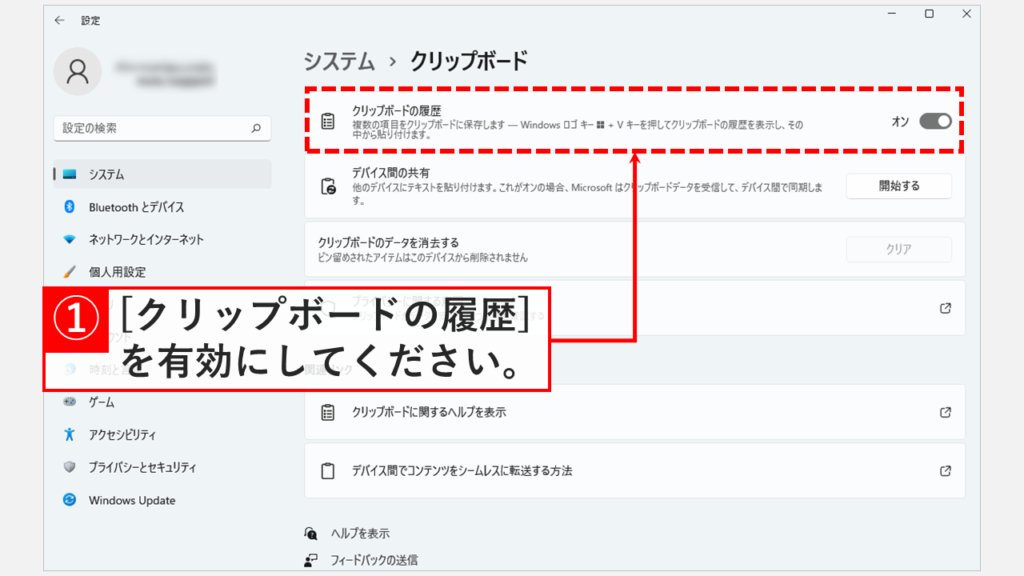Click ヘルプを表示 link
The width and height of the screenshot is (1024, 576).
point(360,534)
